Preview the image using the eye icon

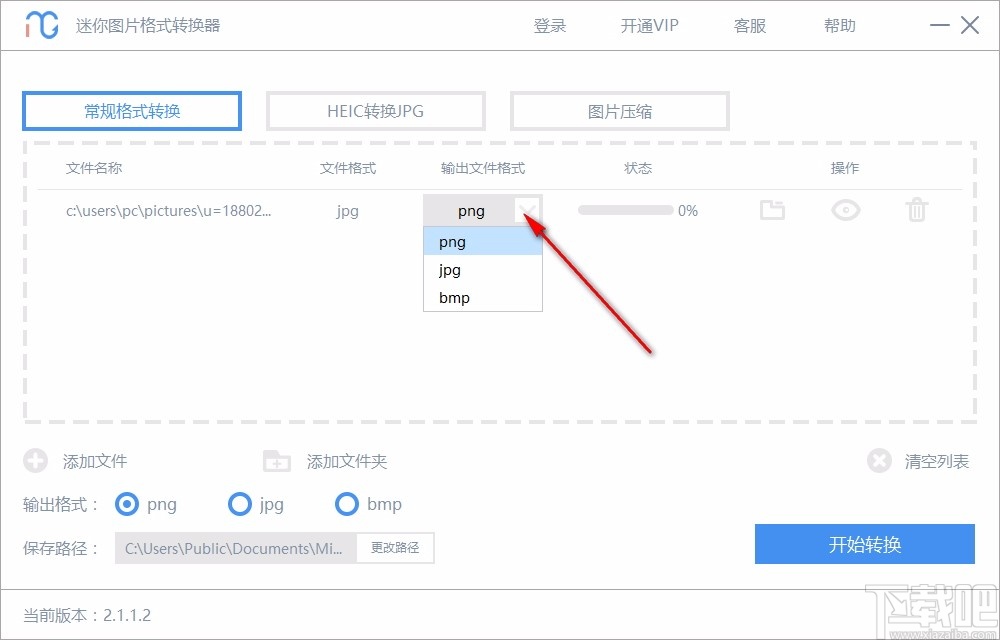845,210
